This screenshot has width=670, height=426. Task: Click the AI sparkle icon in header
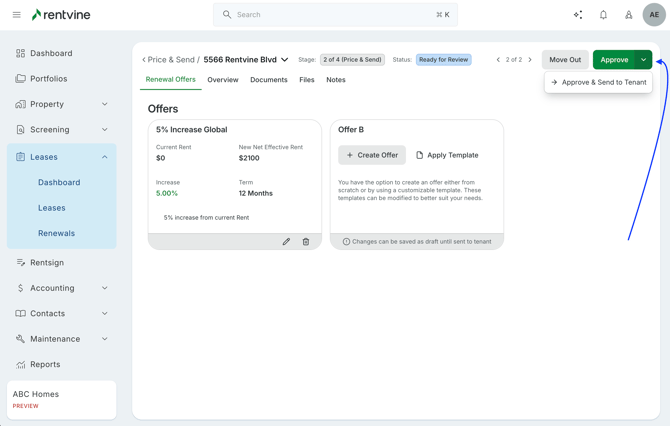point(578,15)
